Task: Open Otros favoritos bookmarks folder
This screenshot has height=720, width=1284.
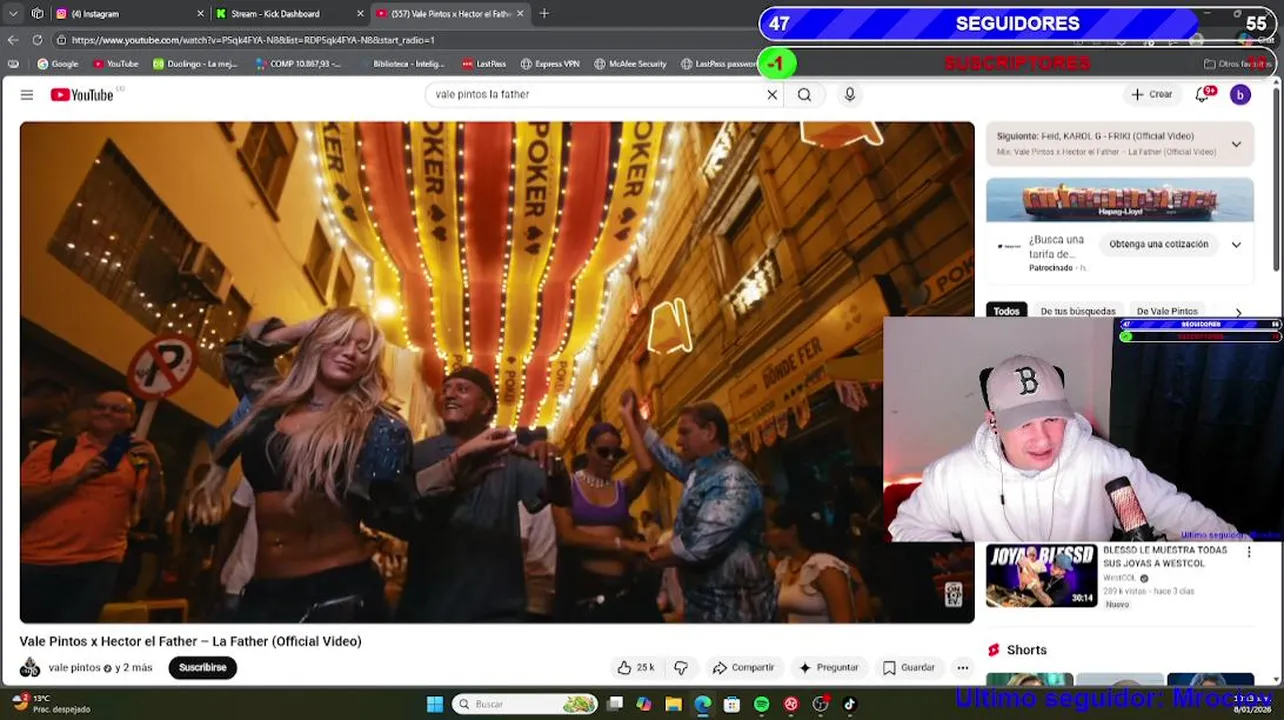Action: [1237, 64]
